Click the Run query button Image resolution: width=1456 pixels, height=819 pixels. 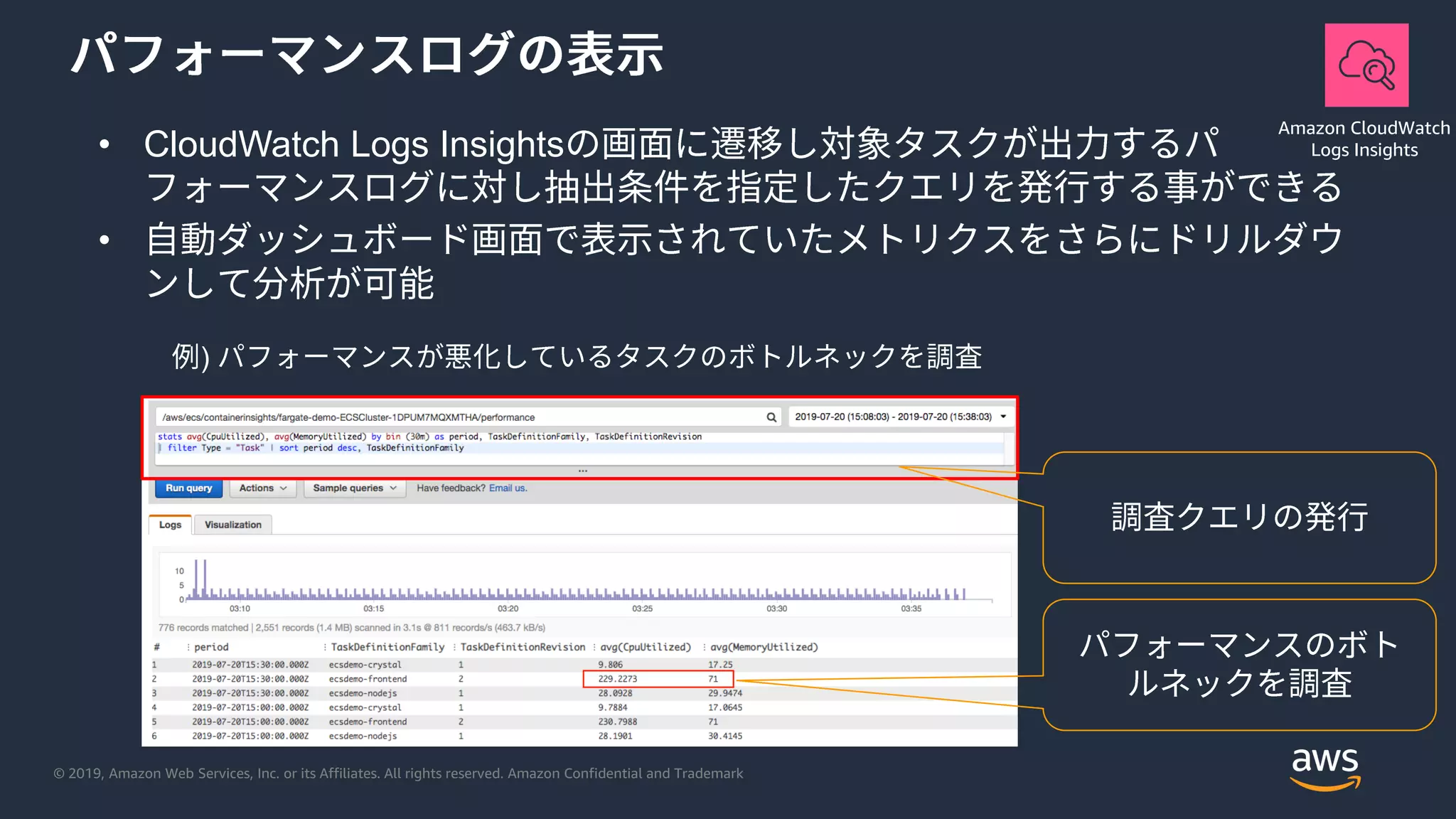click(188, 488)
